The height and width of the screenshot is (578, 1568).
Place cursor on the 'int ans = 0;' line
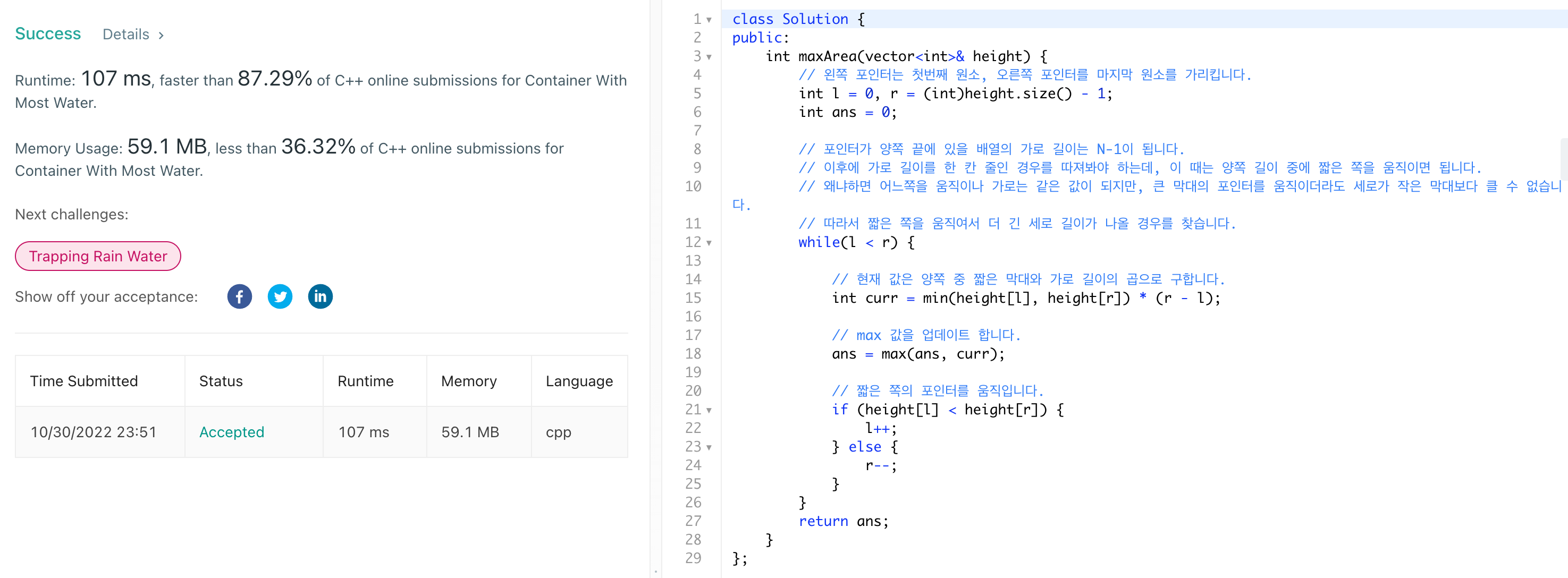tap(847, 113)
